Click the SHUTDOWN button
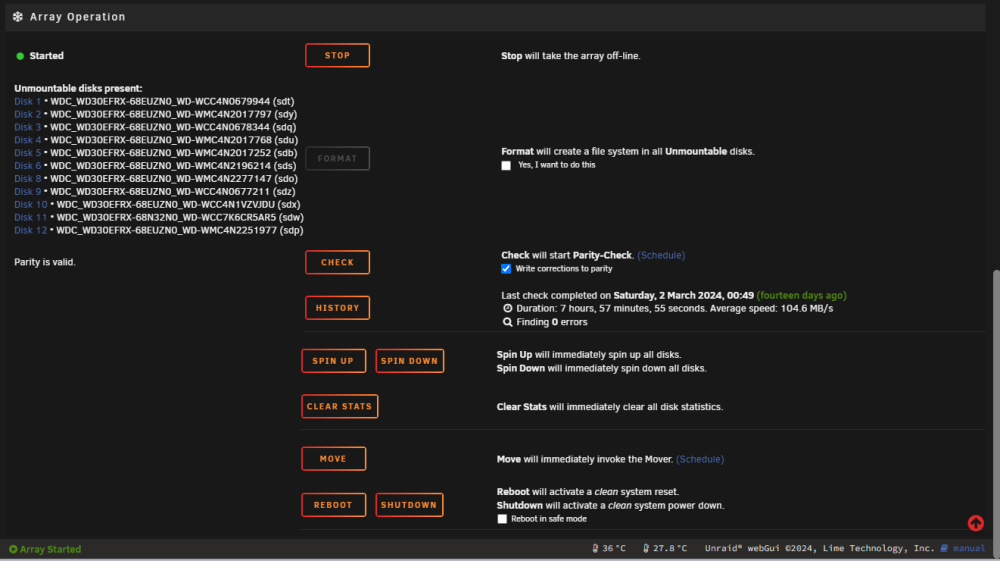Viewport: 1000px width, 561px height. (x=409, y=505)
